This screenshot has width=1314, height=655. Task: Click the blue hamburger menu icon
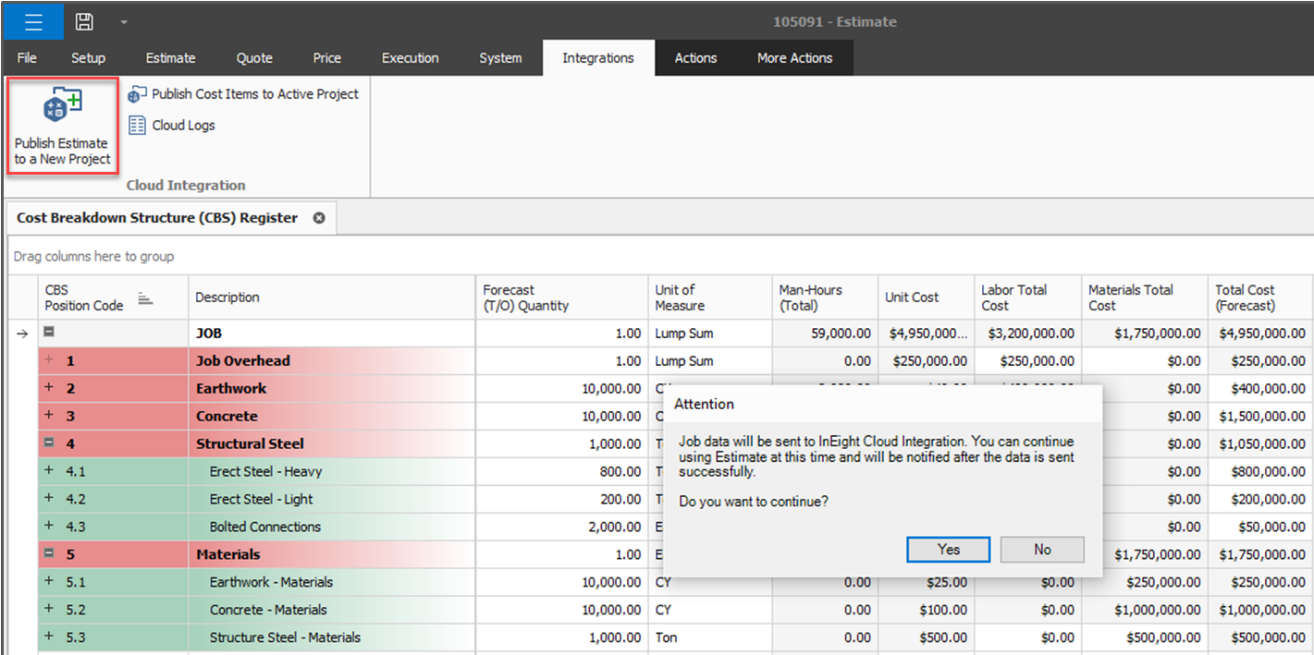click(x=33, y=21)
